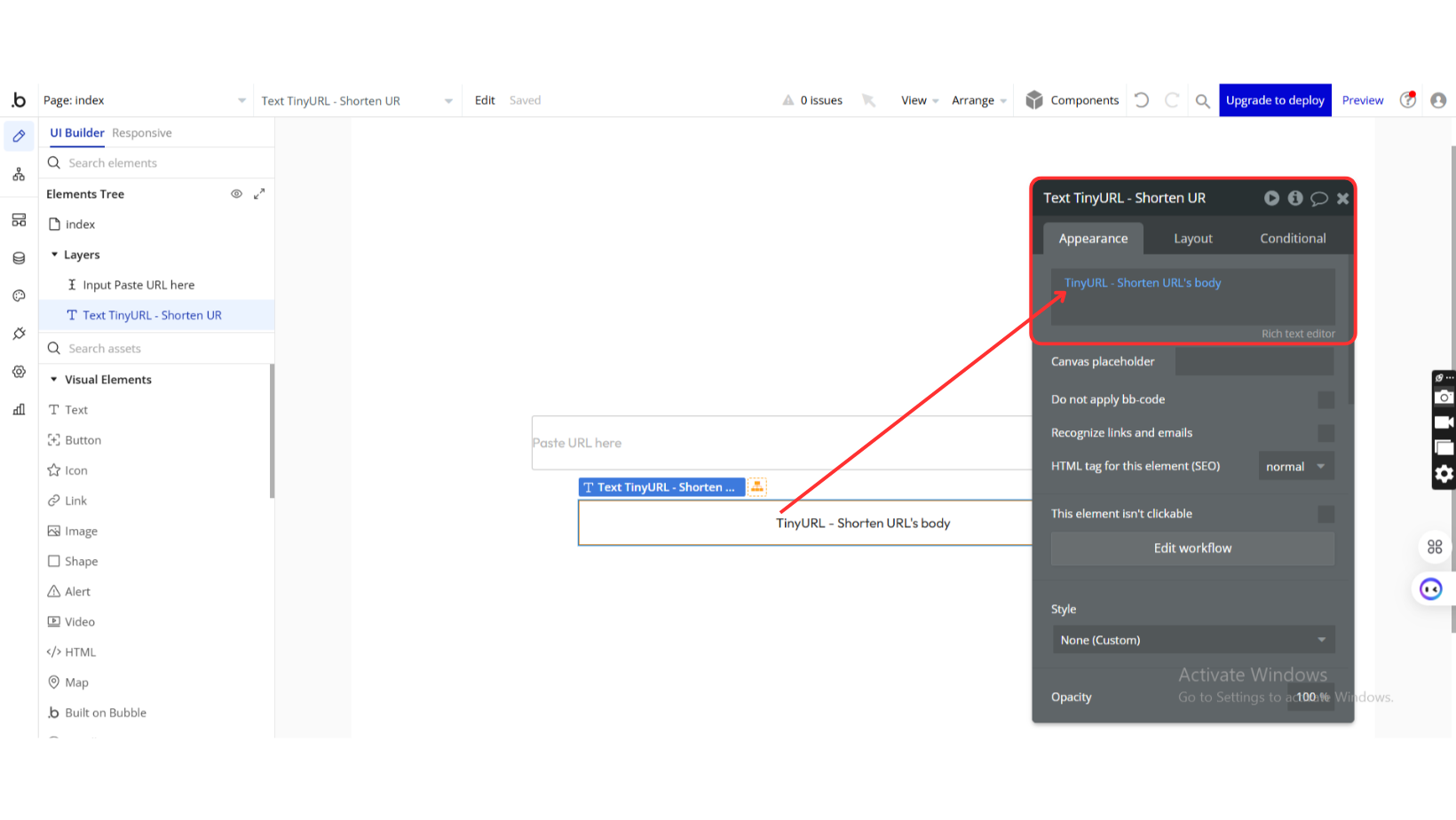Expand the Elements Tree panel arrows icon
The width and height of the screenshot is (1456, 820).
[x=259, y=193]
